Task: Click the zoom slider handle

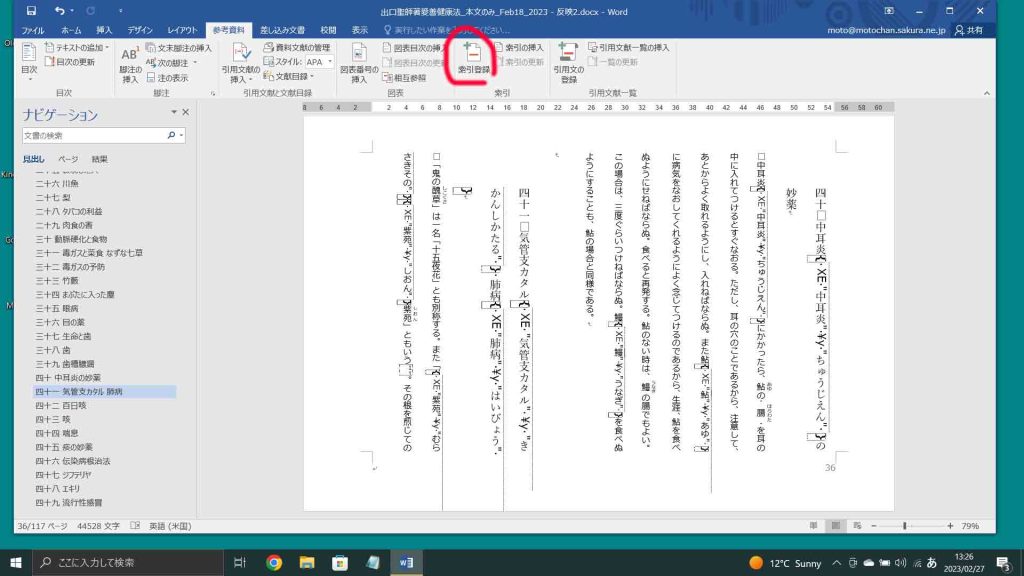Action: pyautogui.click(x=904, y=526)
